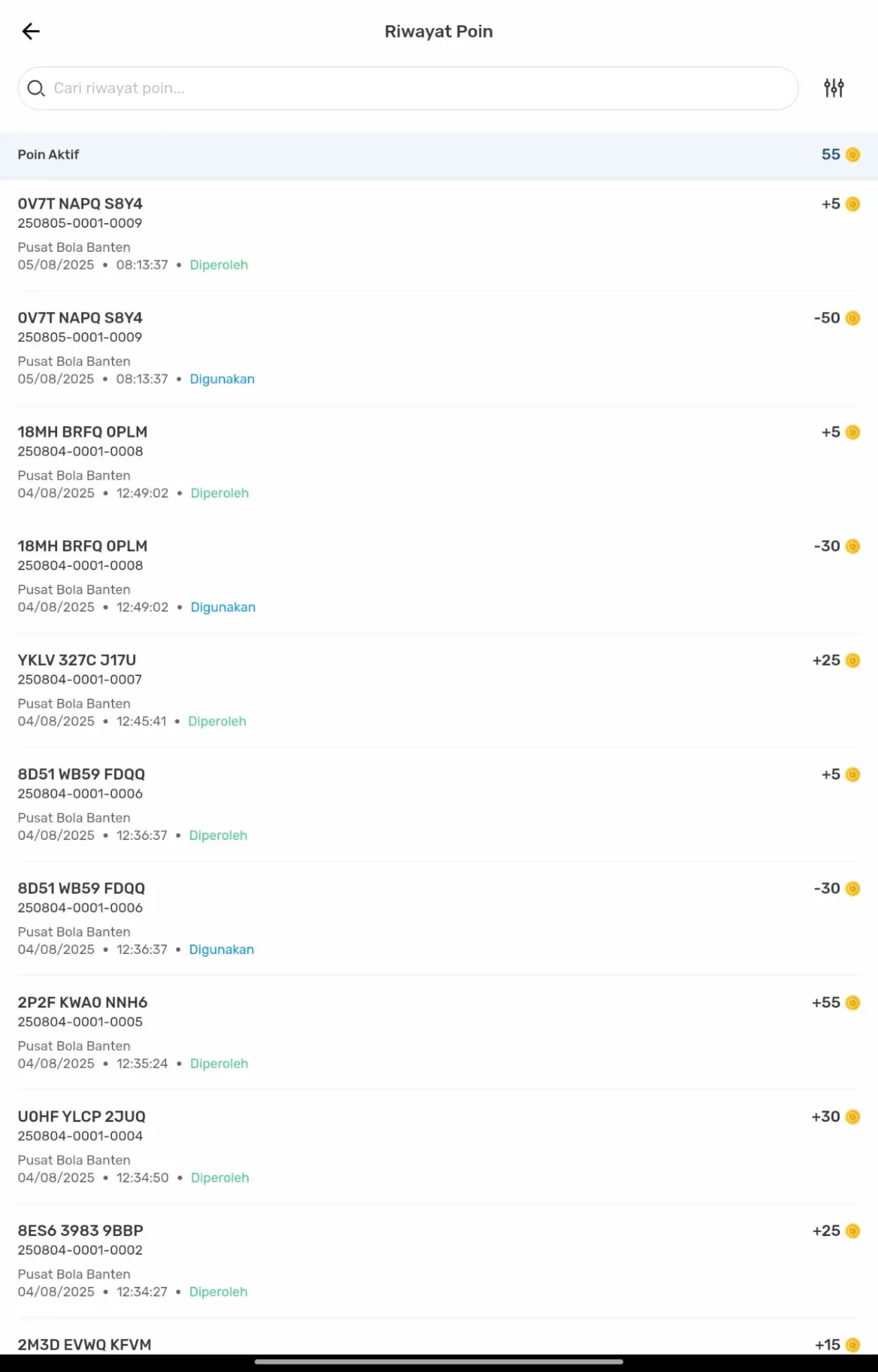Type in the Cari riwayat poin search field
878x1372 pixels.
[412, 89]
